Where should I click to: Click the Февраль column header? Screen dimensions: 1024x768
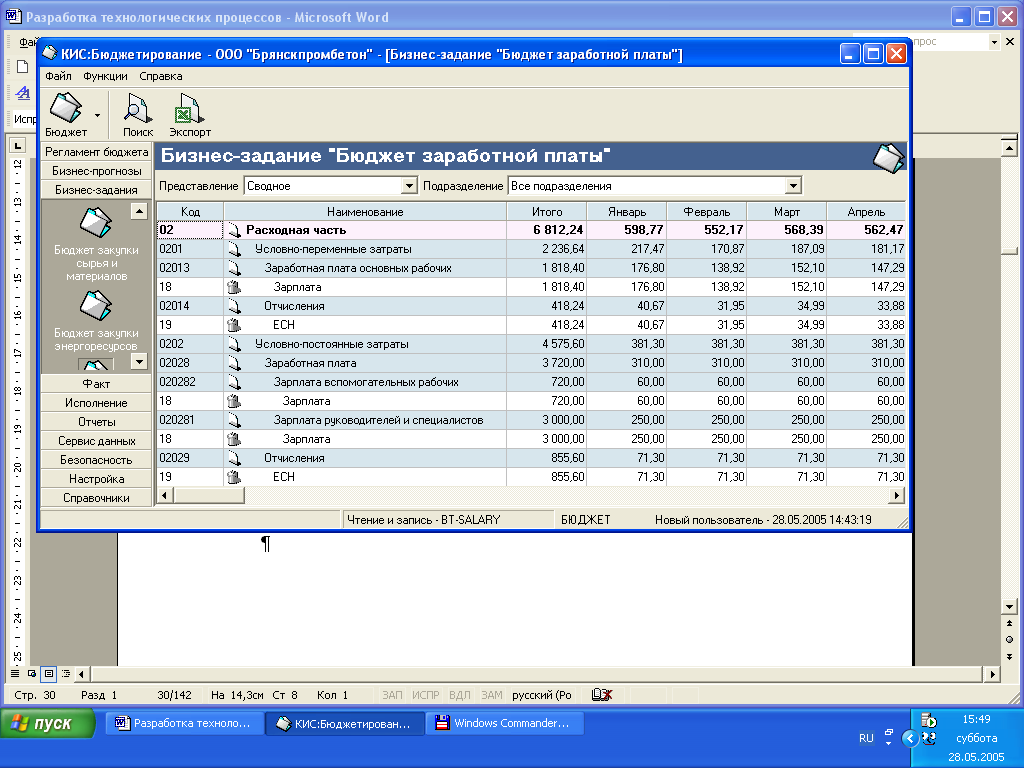point(706,212)
